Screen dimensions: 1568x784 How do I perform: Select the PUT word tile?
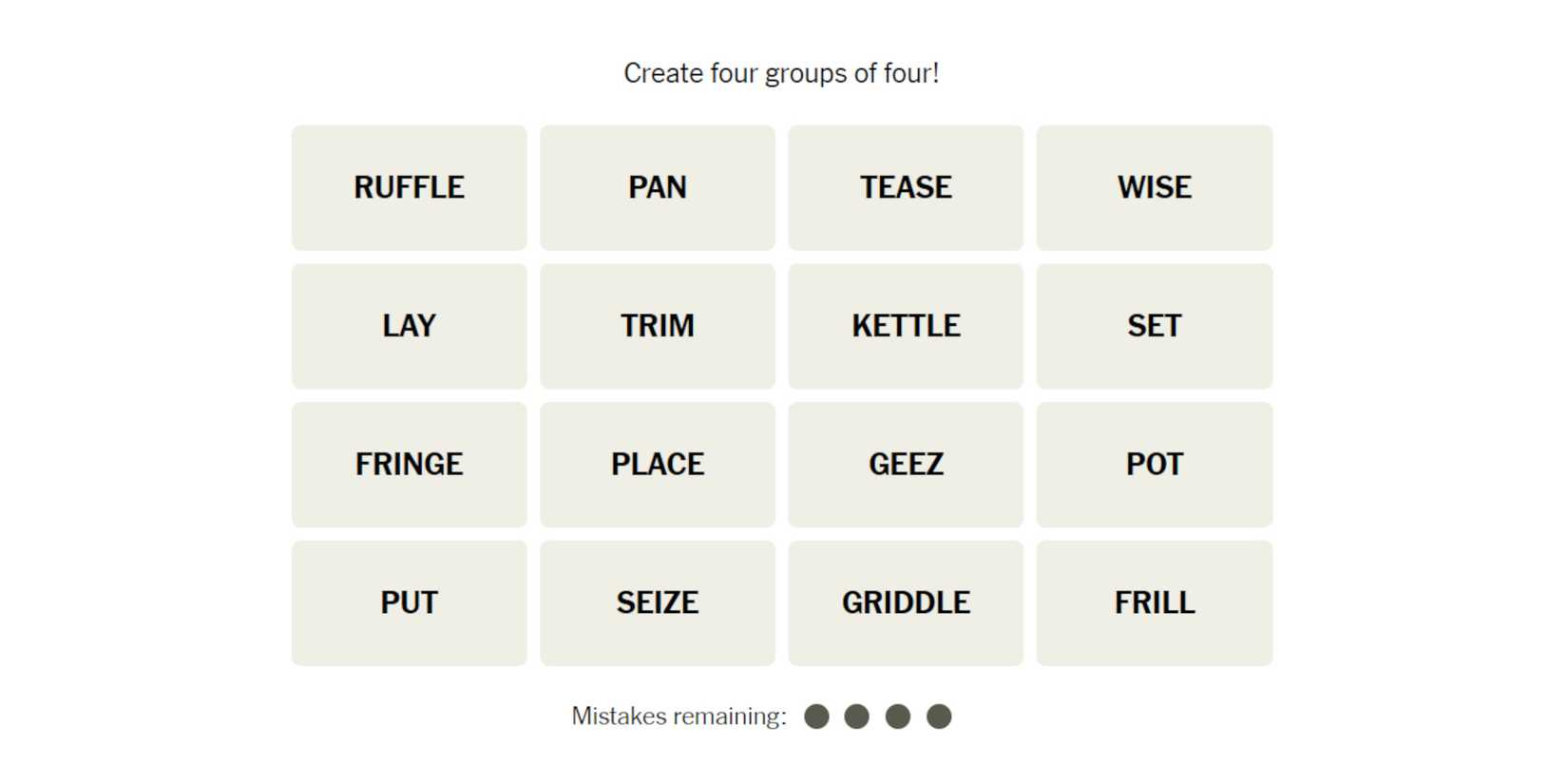409,603
